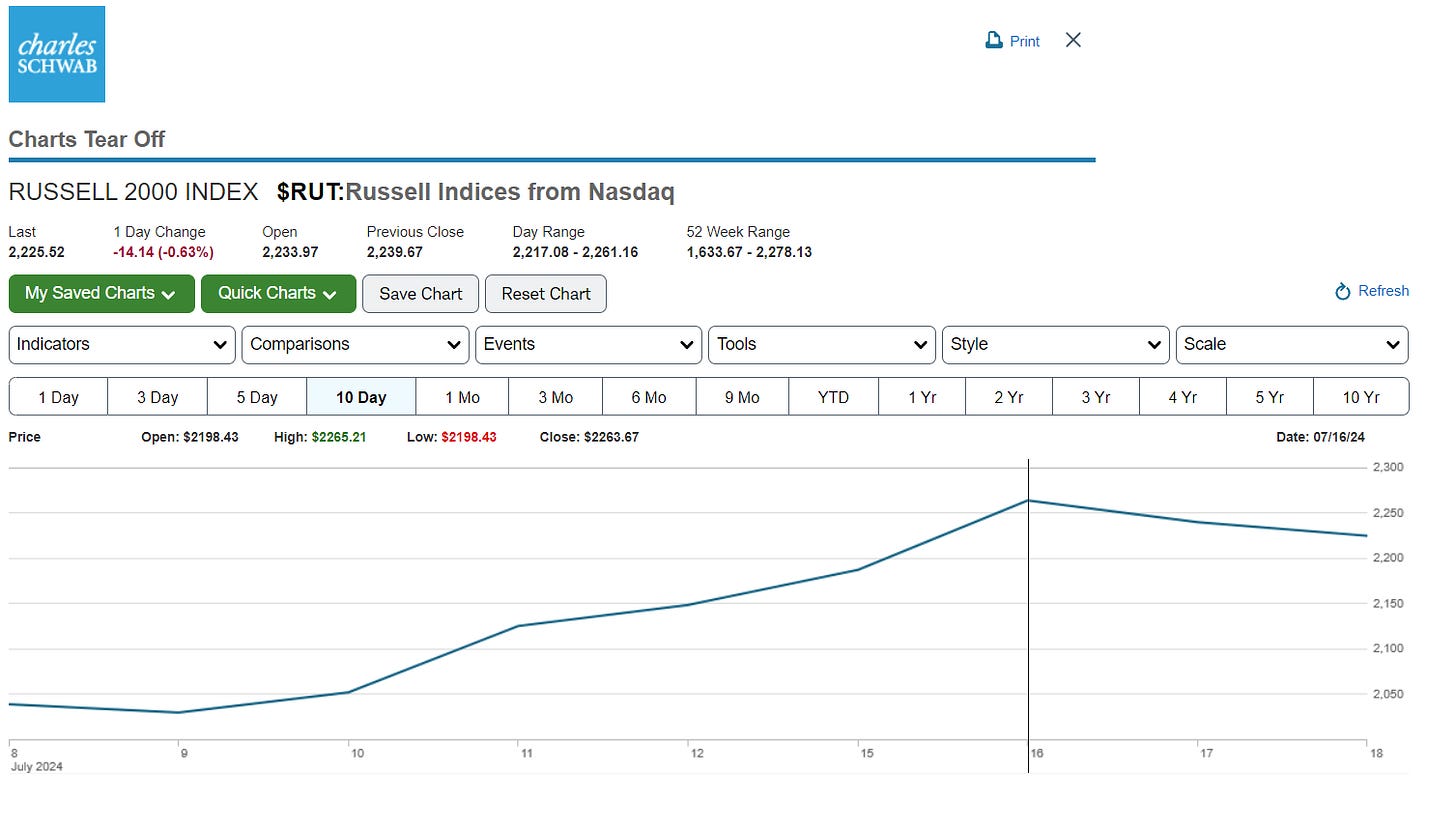Image resolution: width=1456 pixels, height=833 pixels.
Task: Click the RUSSELL 2000 INDEX title
Action: pyautogui.click(x=133, y=191)
